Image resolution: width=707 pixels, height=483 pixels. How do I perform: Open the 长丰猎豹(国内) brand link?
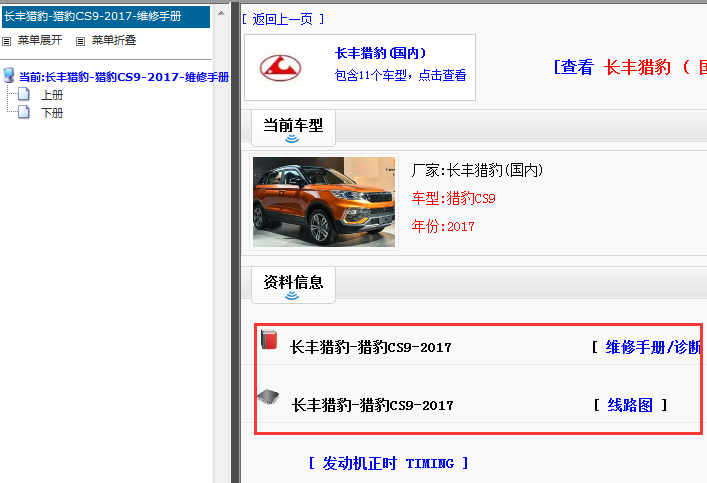381,53
